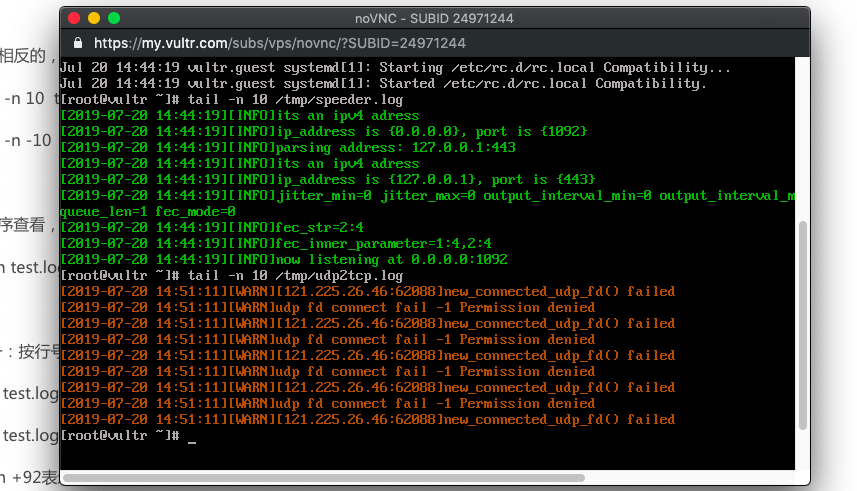Click the green zoom window button
Image resolution: width=857 pixels, height=491 pixels.
(x=114, y=19)
